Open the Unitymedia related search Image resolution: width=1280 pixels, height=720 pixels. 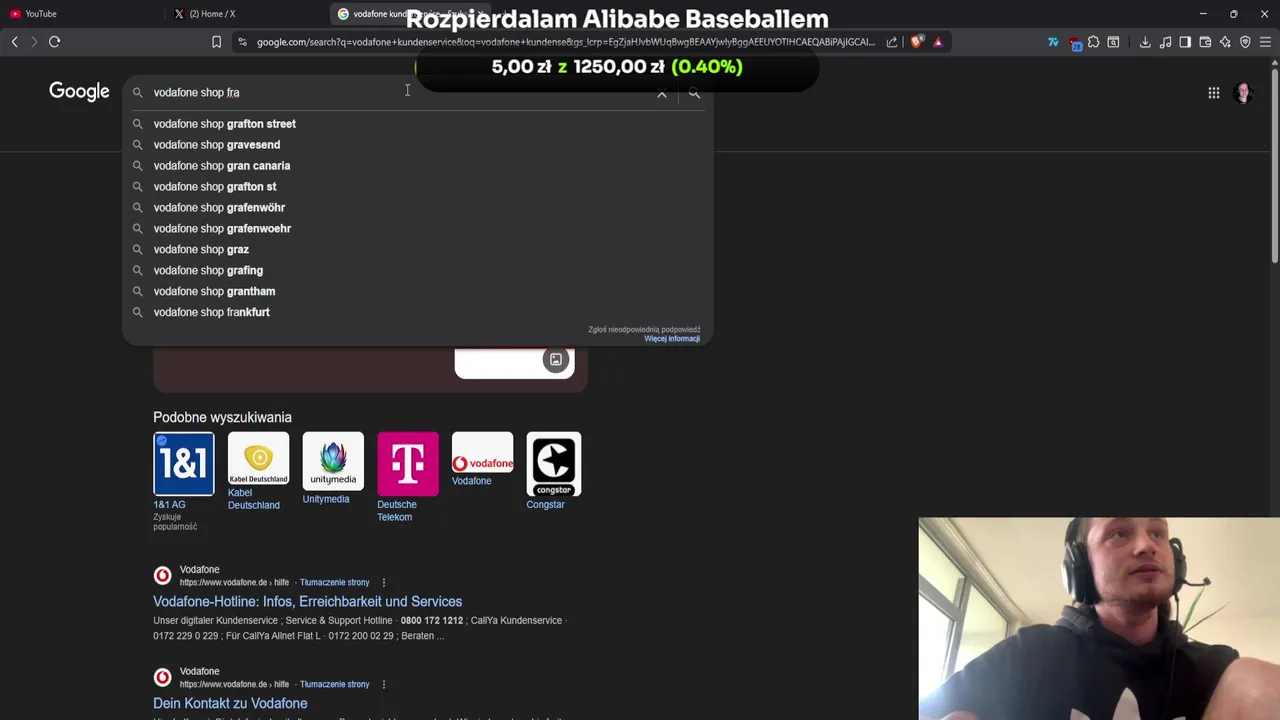point(333,469)
